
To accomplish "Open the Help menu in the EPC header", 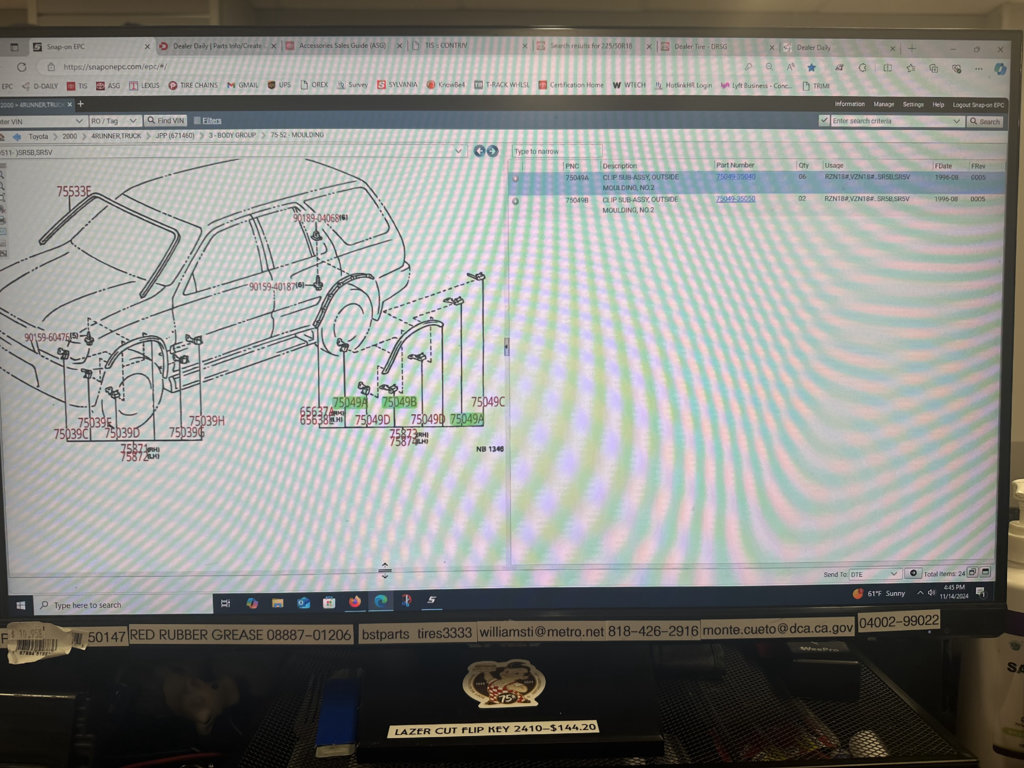I will [938, 104].
